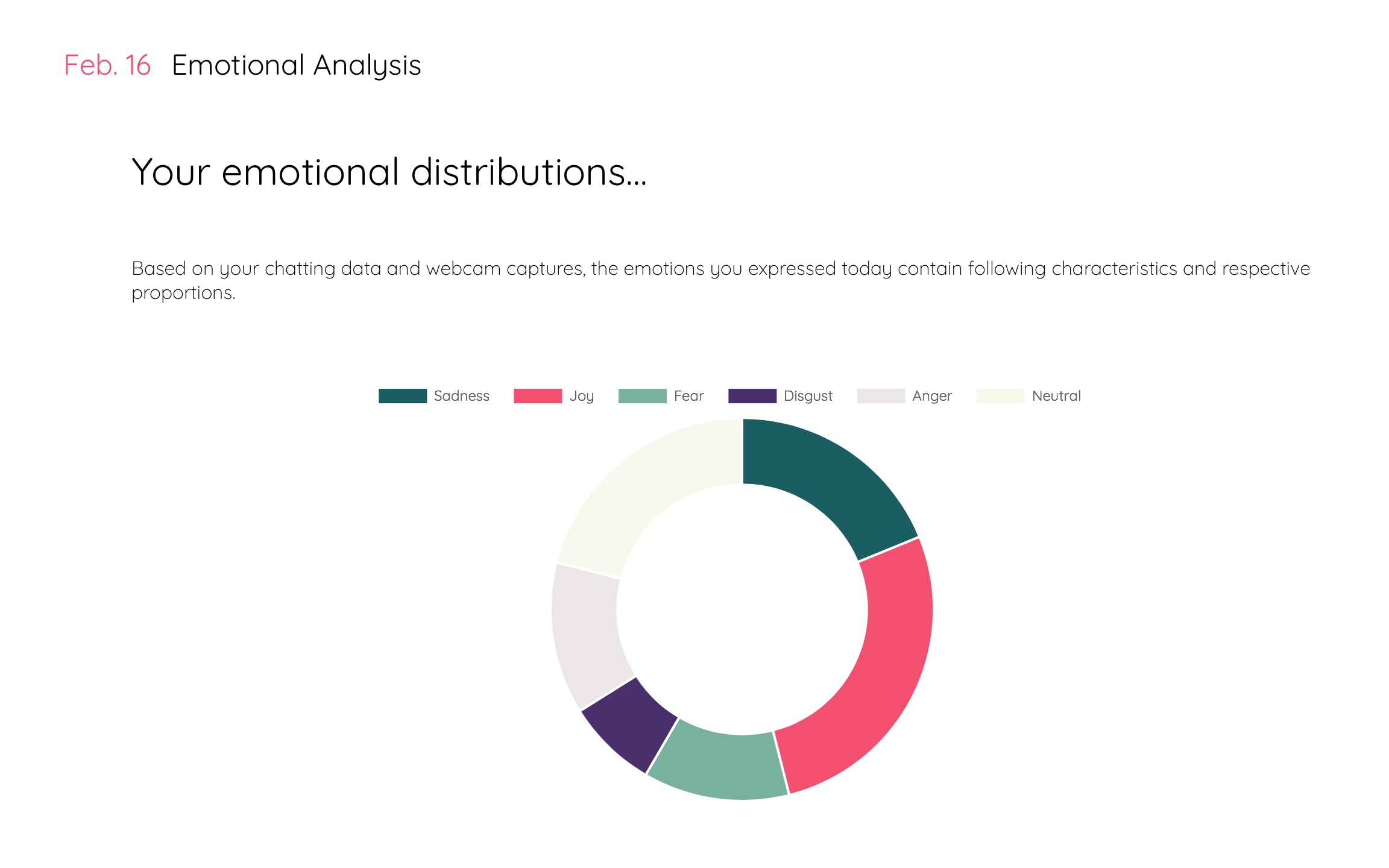Toggle the Fear legend color box

coord(643,396)
